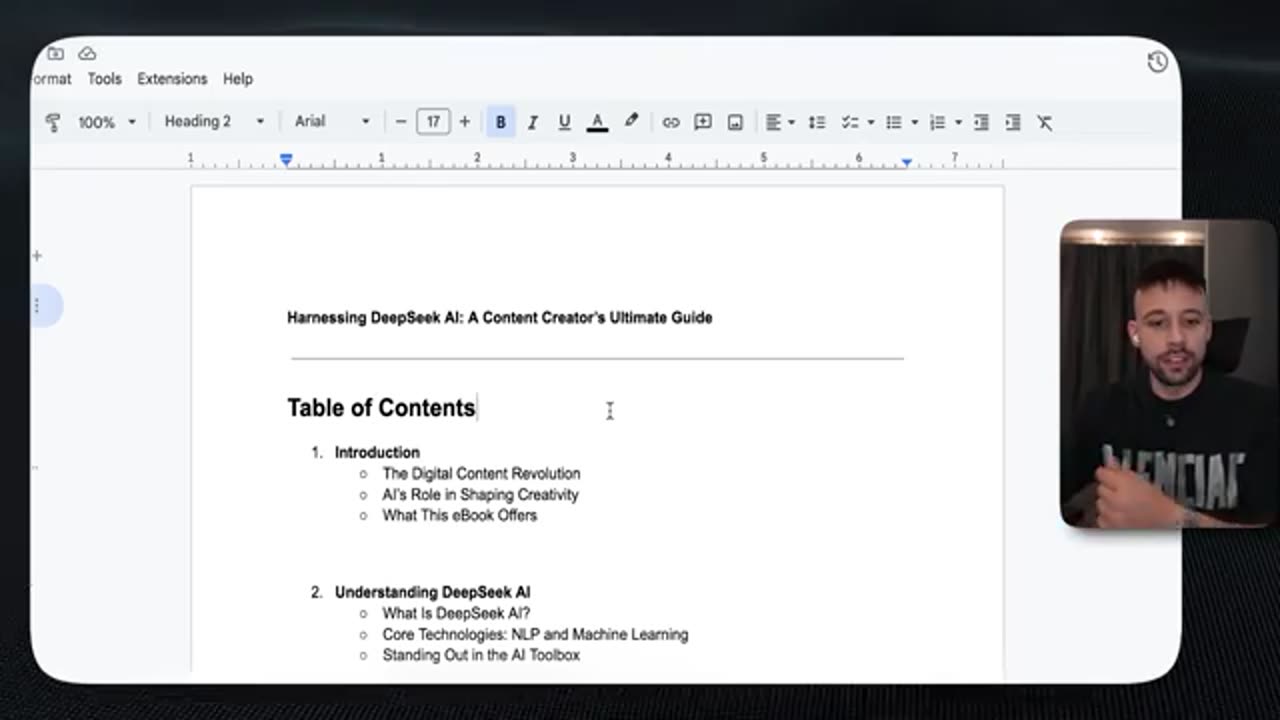Click the bulleted list icon
Image resolution: width=1280 pixels, height=720 pixels.
tap(894, 122)
